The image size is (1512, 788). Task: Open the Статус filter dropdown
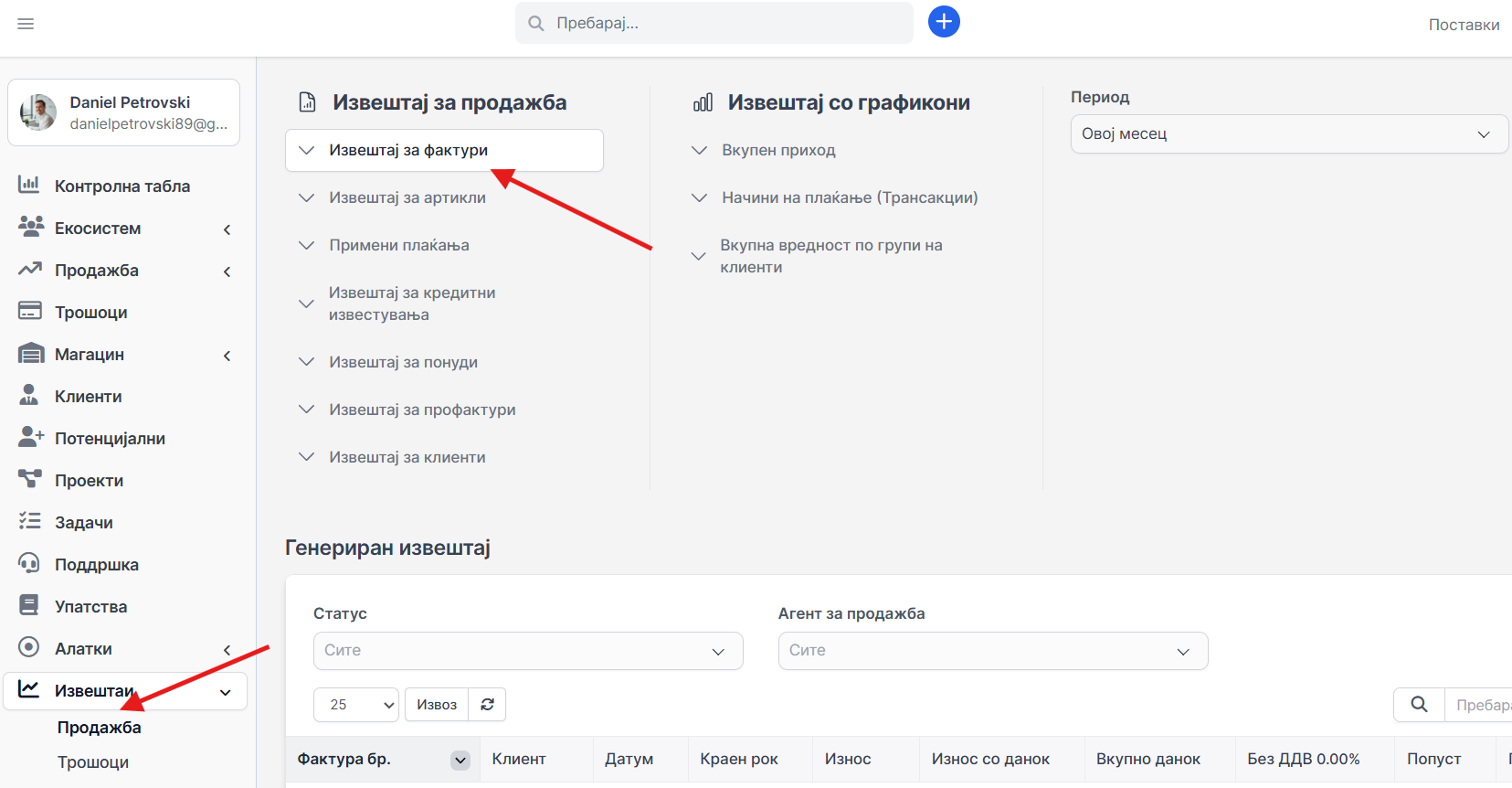(527, 651)
